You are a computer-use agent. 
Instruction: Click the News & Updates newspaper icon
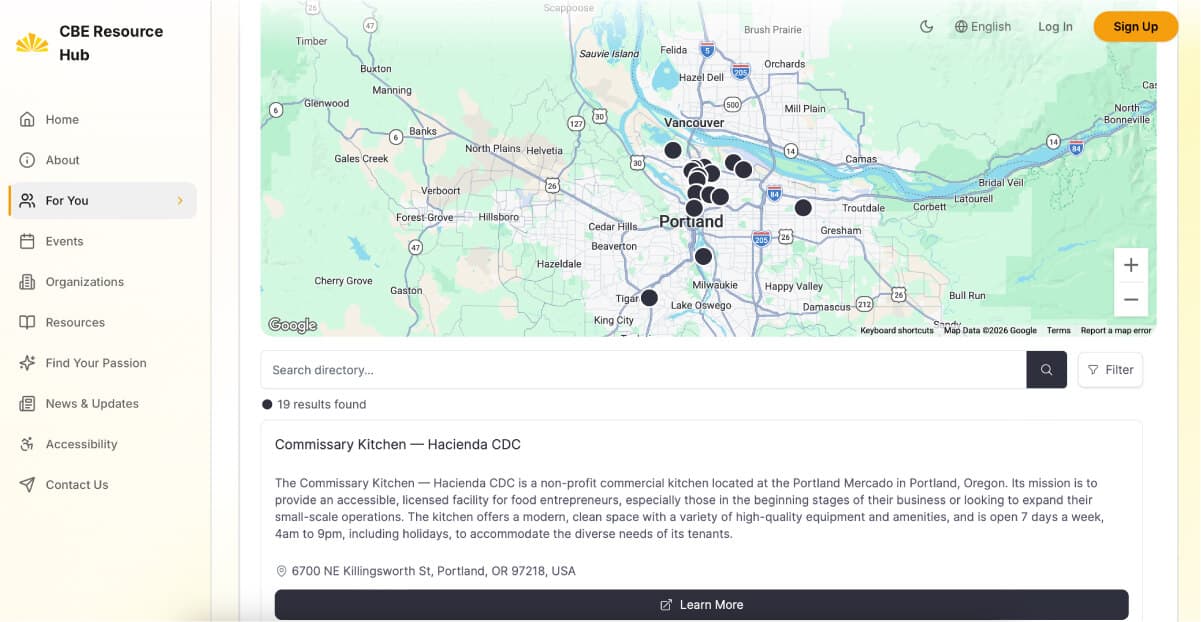click(27, 404)
